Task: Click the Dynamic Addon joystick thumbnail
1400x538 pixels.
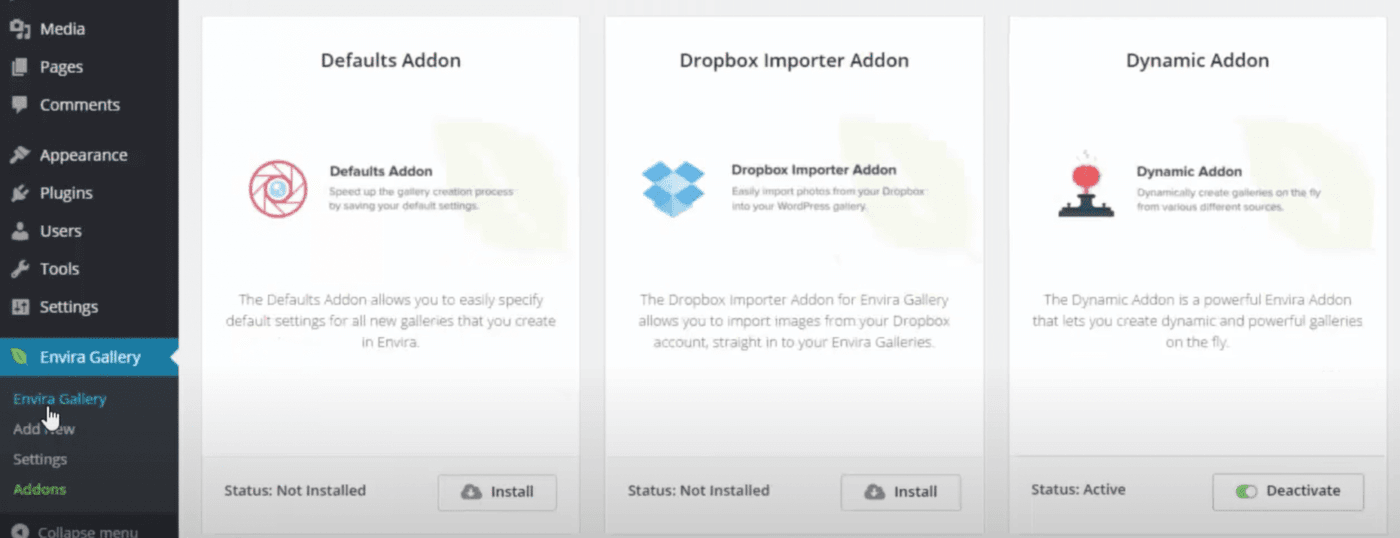Action: pos(1085,186)
